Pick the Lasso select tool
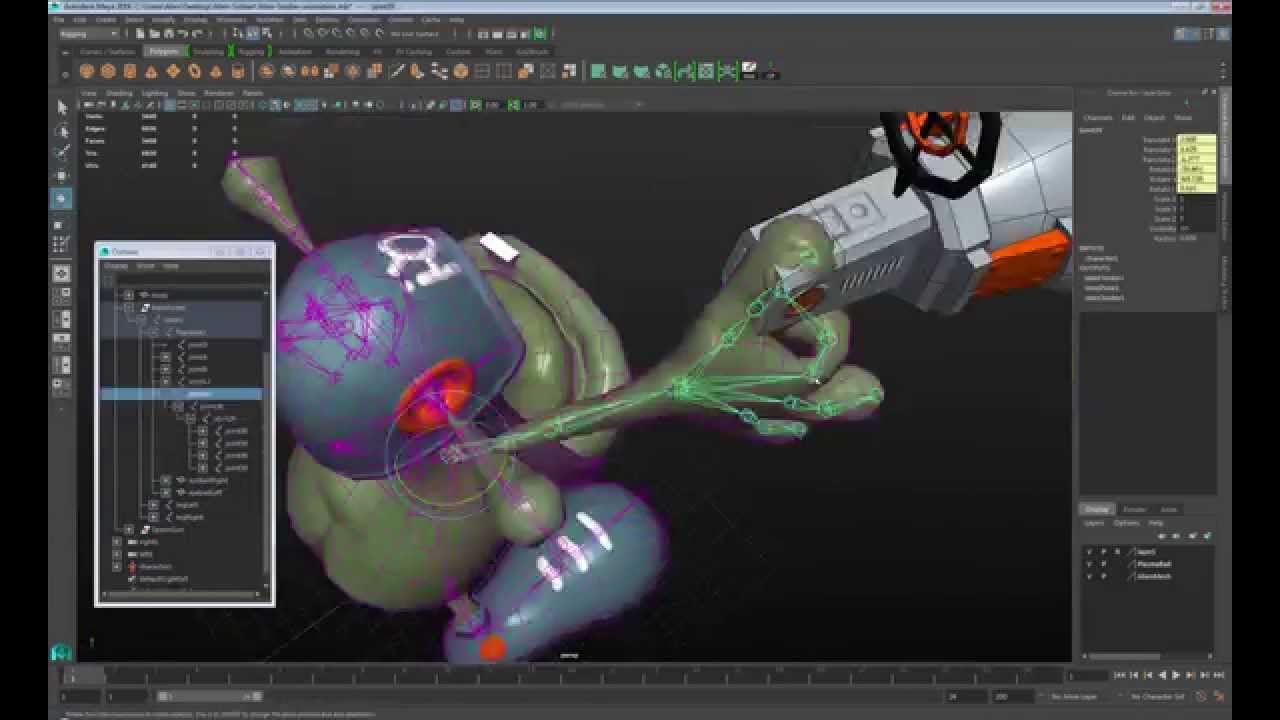This screenshot has width=1280, height=720. tap(62, 130)
